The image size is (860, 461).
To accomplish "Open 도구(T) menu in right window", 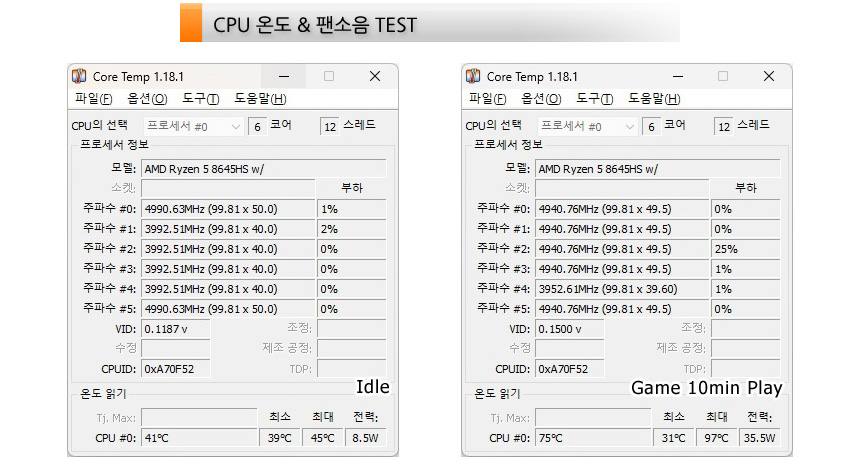I will tap(594, 99).
